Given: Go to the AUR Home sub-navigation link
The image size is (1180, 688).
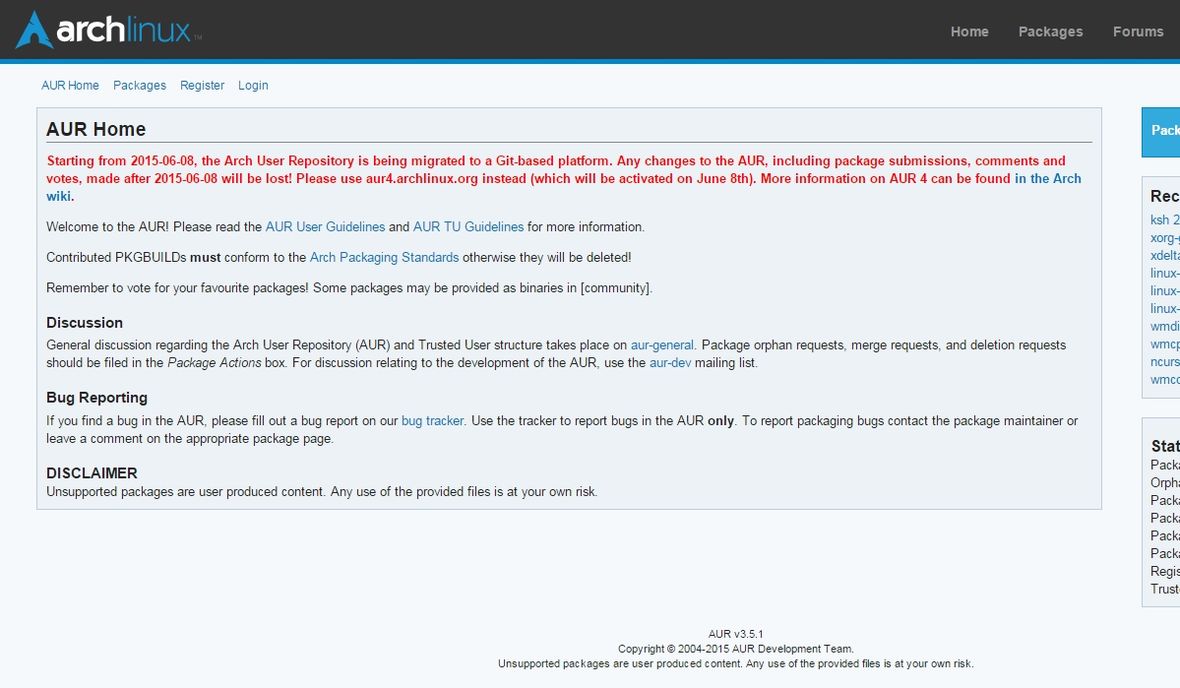Looking at the screenshot, I should 70,85.
